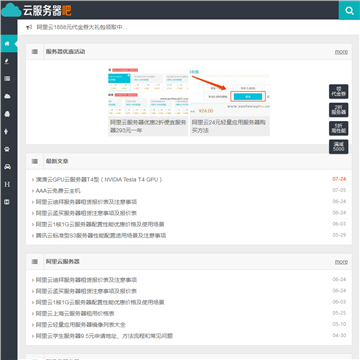Open the search icon in the top bar
Image resolution: width=360 pixels, height=360 pixels.
point(349,11)
